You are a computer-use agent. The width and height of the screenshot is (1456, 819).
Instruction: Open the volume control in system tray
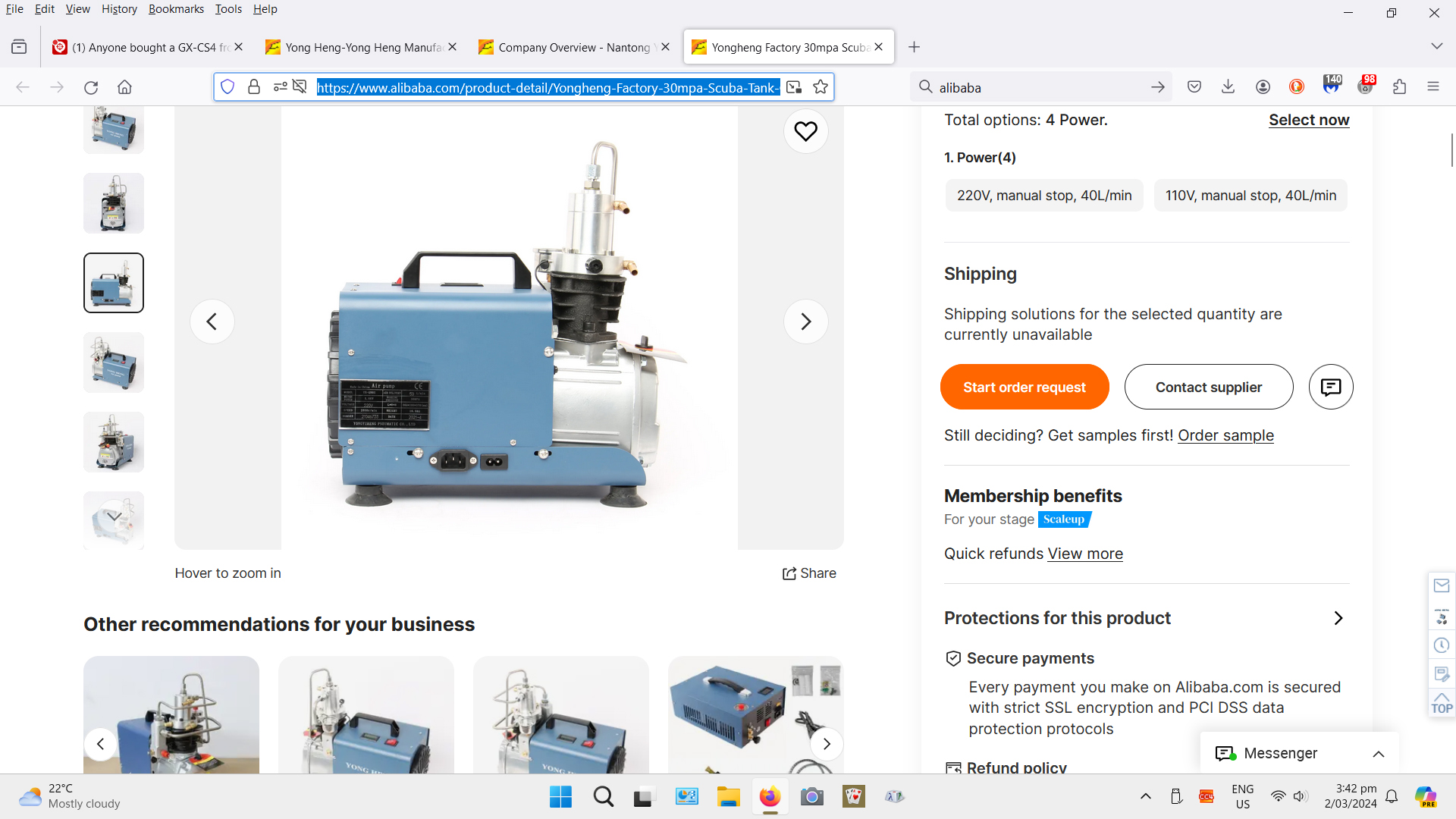click(x=1301, y=796)
